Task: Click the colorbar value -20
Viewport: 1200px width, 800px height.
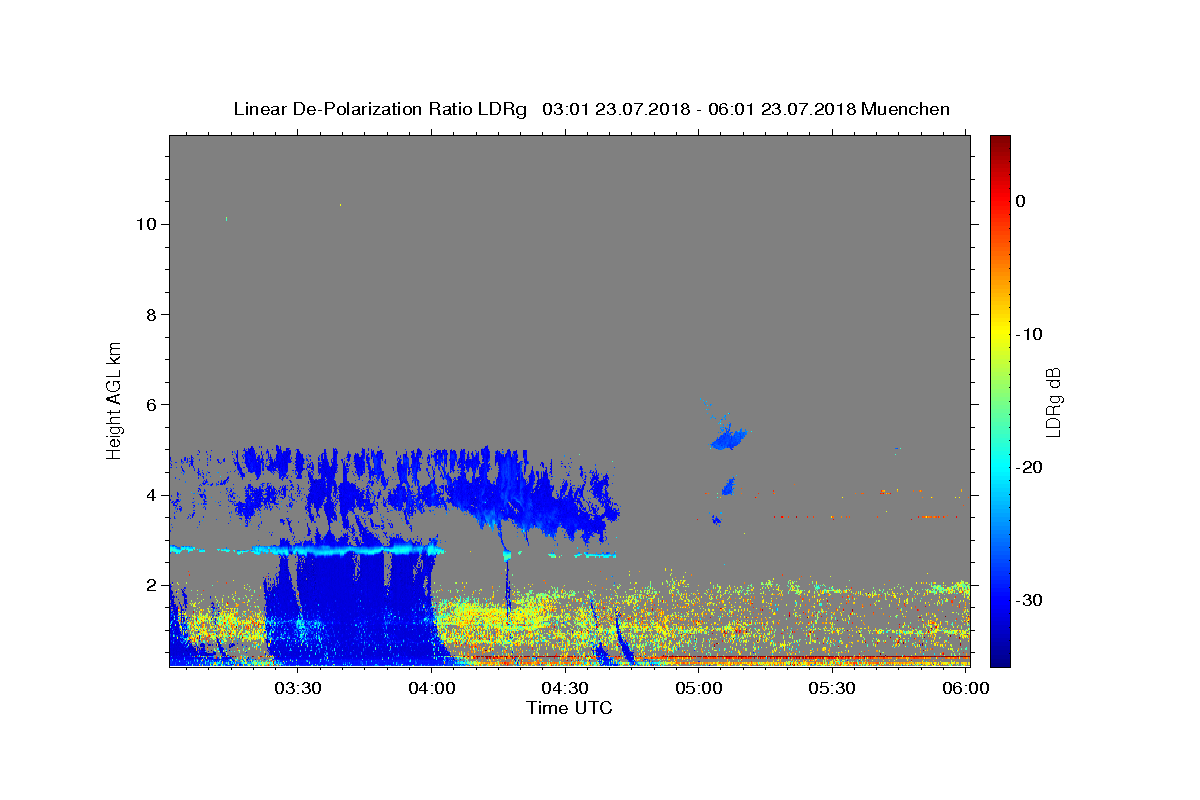Action: (1029, 467)
